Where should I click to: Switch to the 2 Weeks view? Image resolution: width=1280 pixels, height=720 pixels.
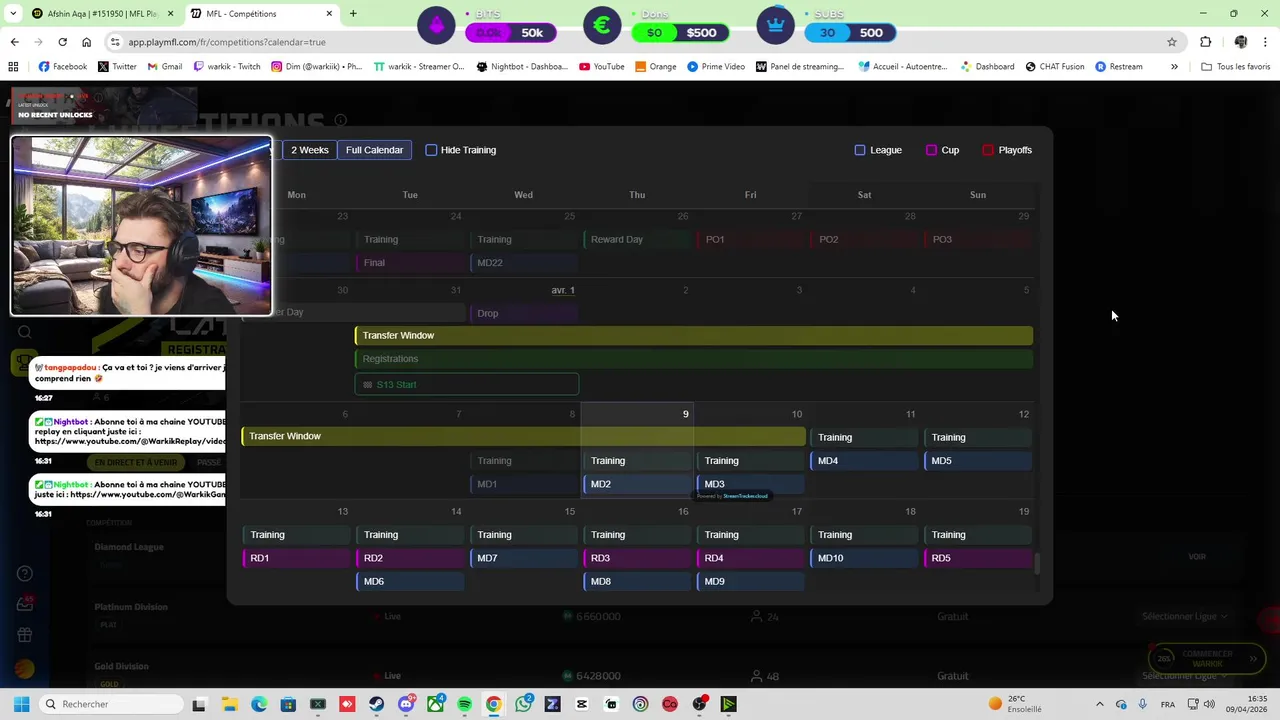pyautogui.click(x=309, y=150)
